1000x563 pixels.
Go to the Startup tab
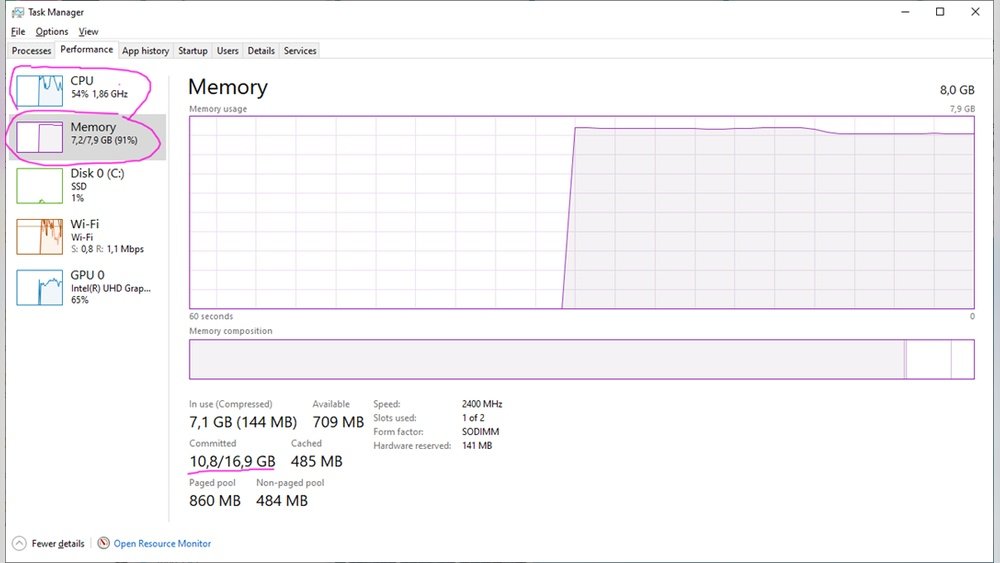click(192, 51)
